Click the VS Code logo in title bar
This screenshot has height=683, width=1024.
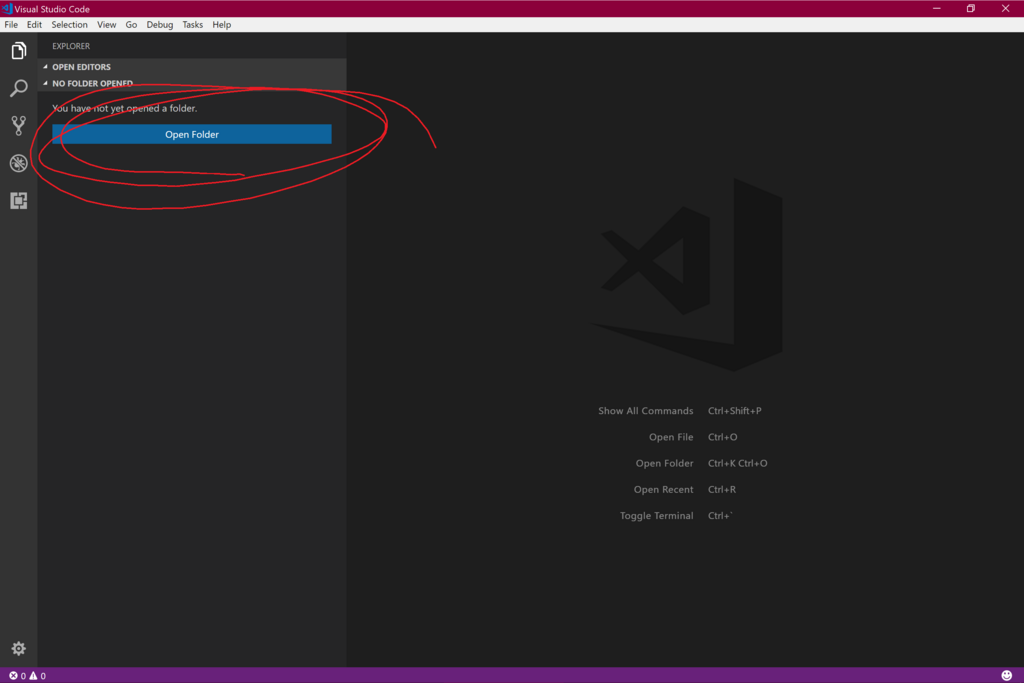[7, 8]
